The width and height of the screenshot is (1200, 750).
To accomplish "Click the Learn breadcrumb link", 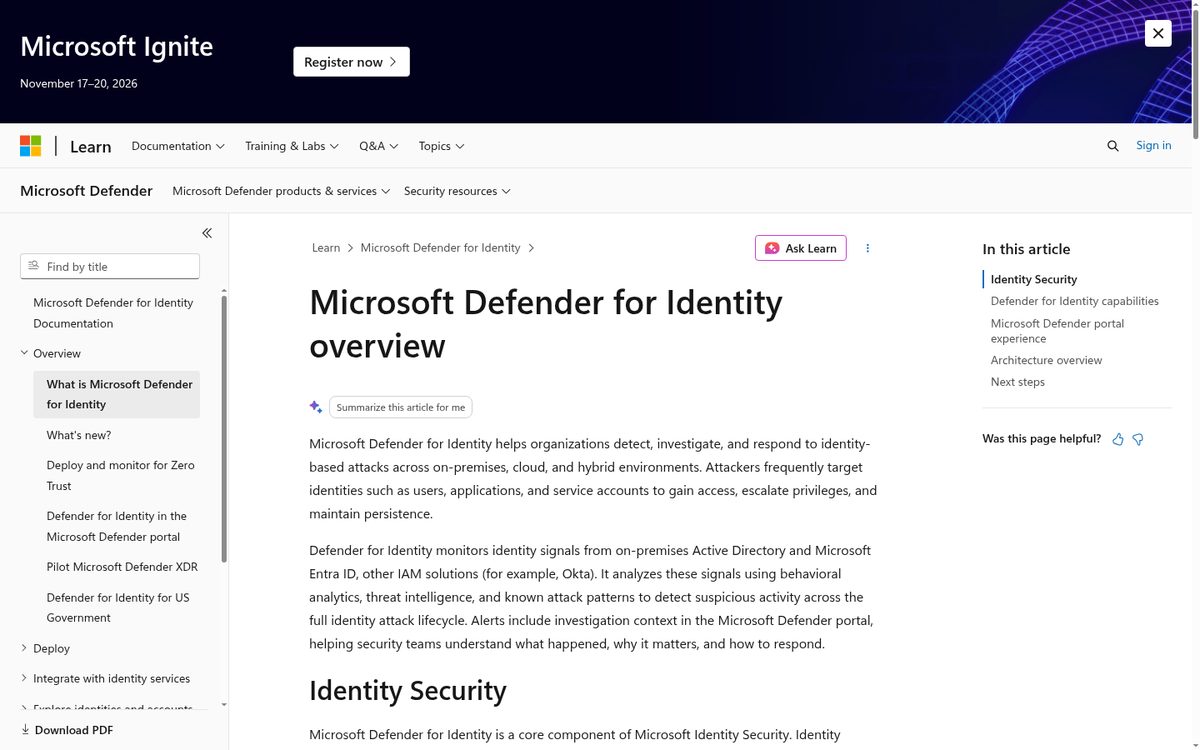I will (x=326, y=248).
